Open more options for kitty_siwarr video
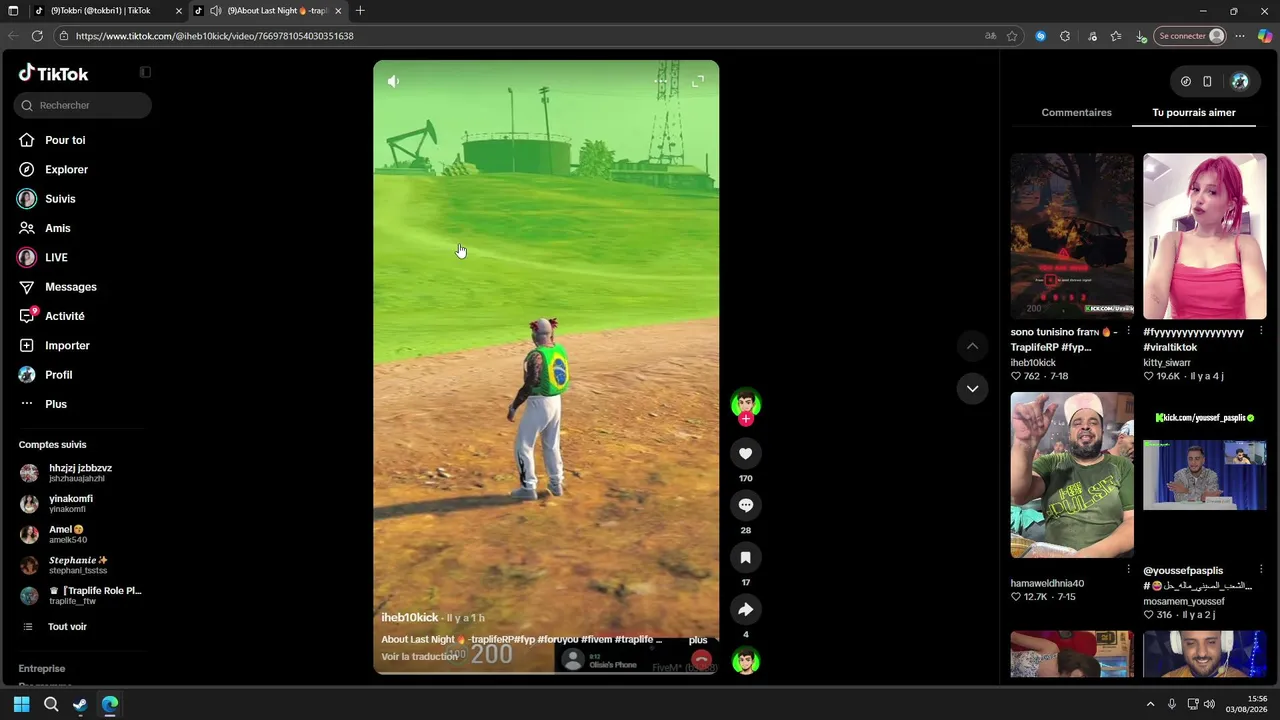The width and height of the screenshot is (1280, 720). [x=1260, y=331]
